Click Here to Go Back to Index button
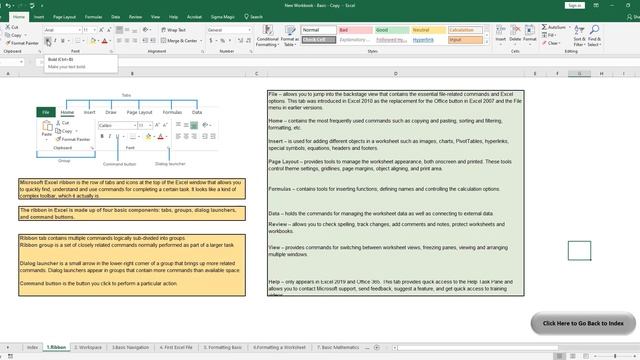The image size is (640, 360). tap(583, 323)
